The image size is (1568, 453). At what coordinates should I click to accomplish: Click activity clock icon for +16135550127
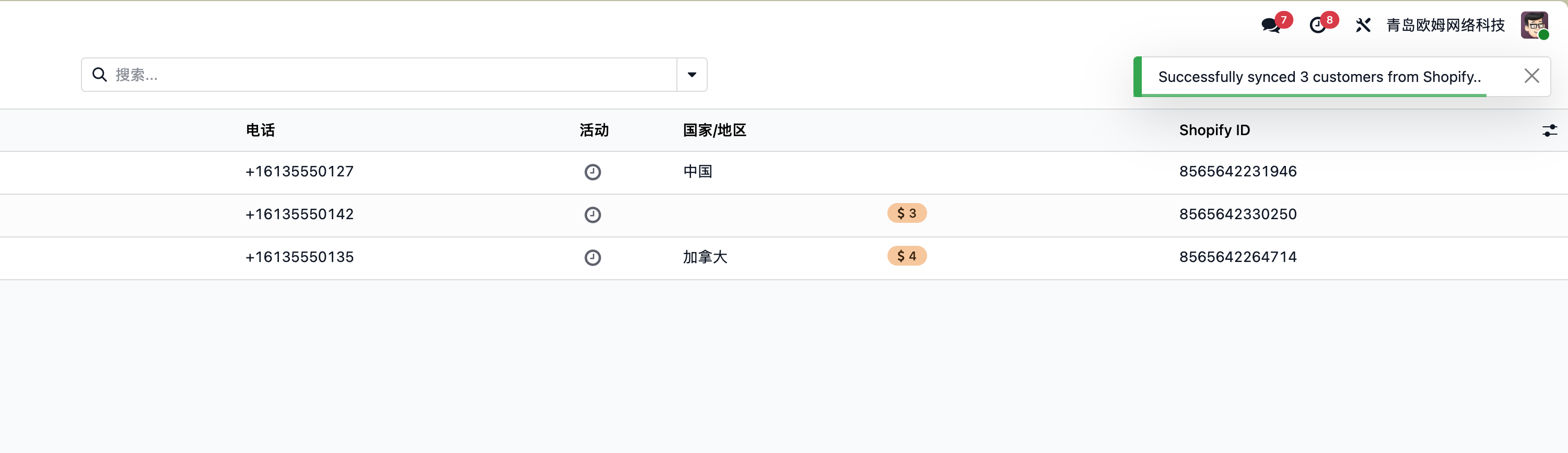(x=593, y=172)
